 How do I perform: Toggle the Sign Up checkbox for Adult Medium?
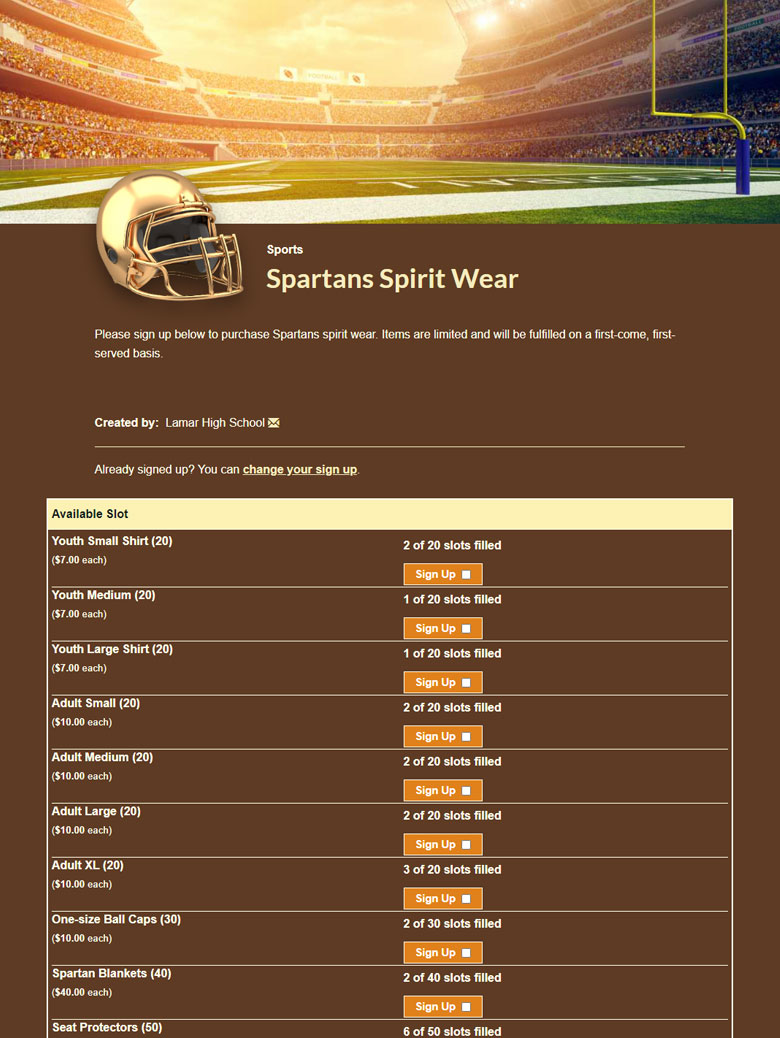coord(466,791)
